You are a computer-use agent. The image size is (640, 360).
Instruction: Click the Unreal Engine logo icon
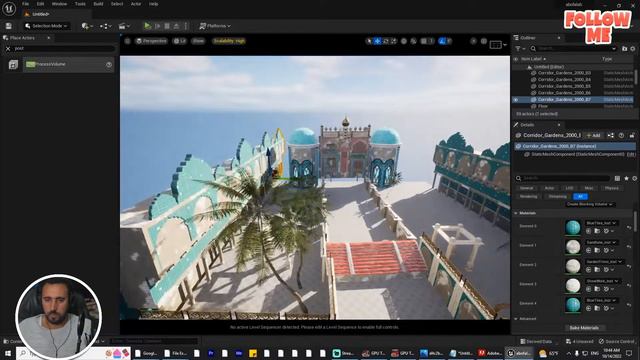(9, 9)
